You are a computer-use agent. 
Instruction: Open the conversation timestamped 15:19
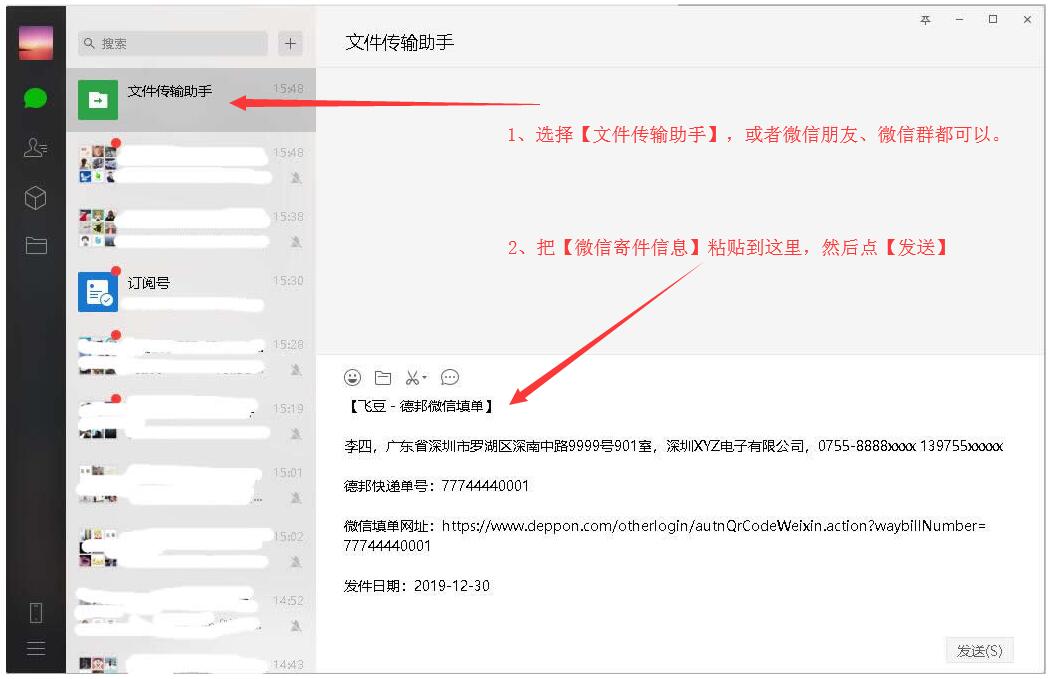(x=191, y=420)
